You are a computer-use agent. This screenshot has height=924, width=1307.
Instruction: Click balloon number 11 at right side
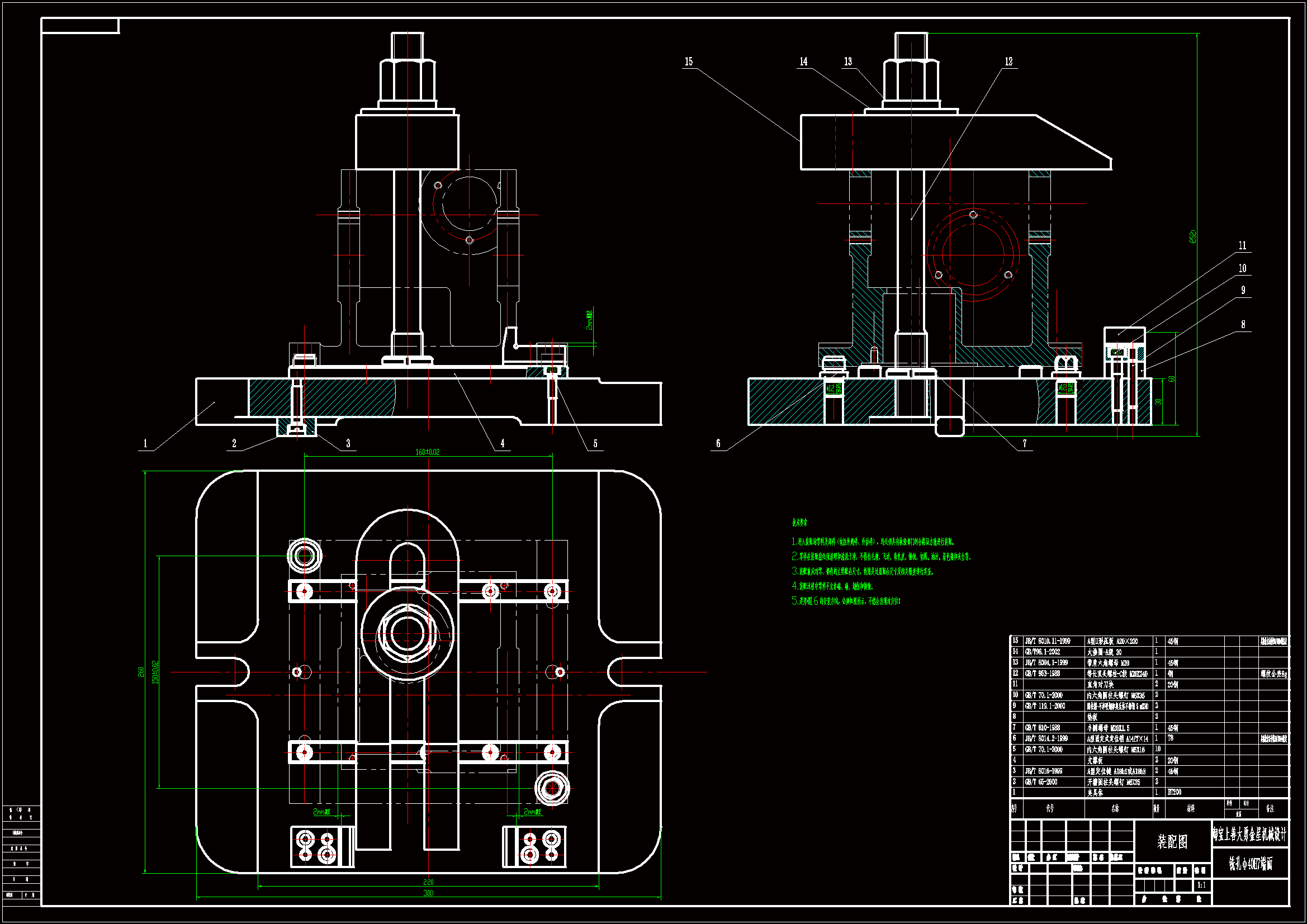coord(1243,246)
